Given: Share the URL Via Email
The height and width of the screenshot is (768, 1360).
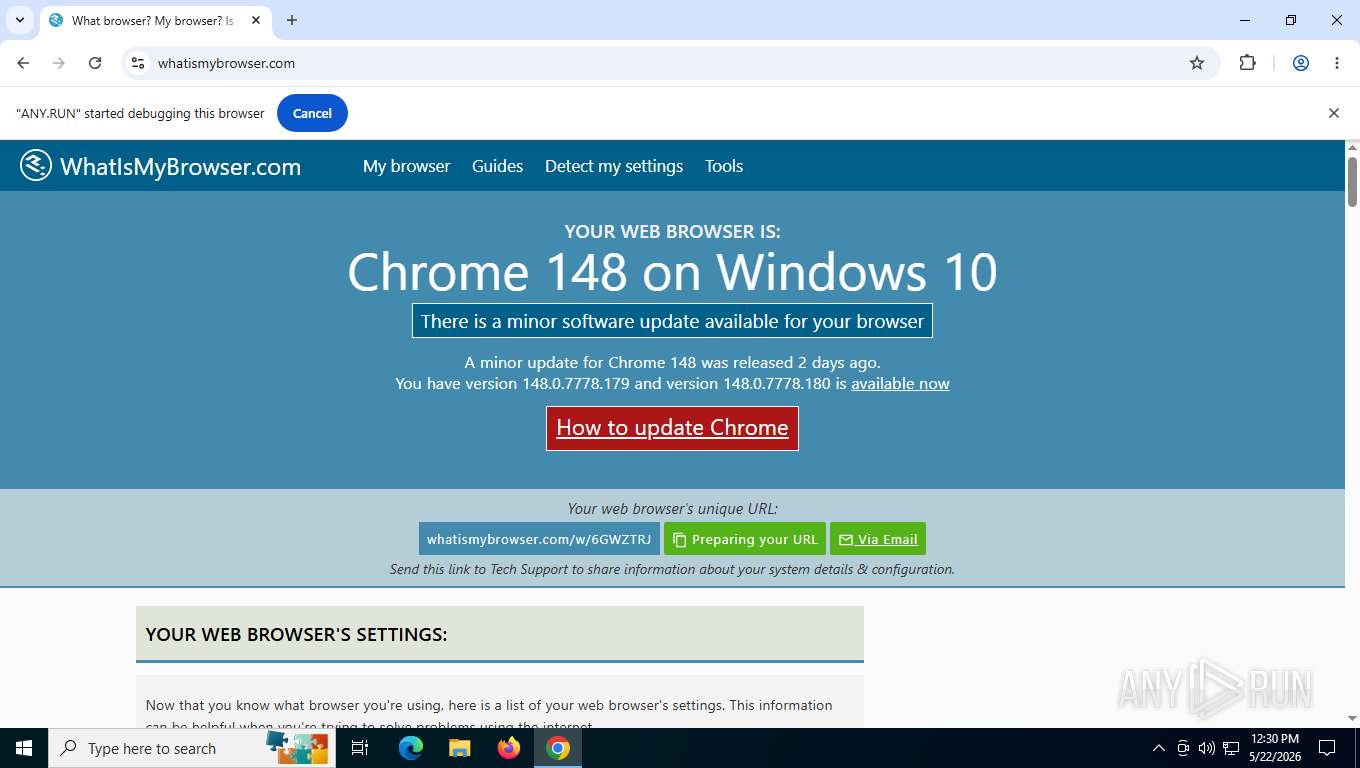Looking at the screenshot, I should [x=878, y=539].
